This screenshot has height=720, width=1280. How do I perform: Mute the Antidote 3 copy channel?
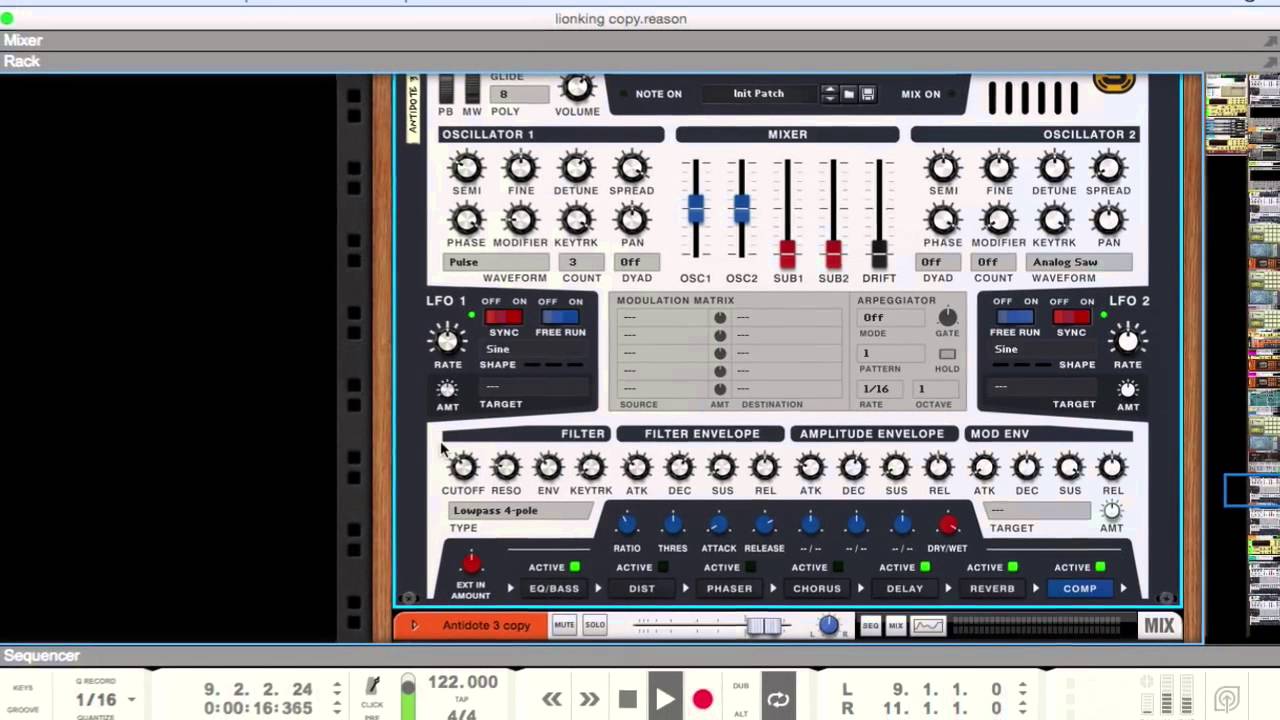[x=564, y=626]
